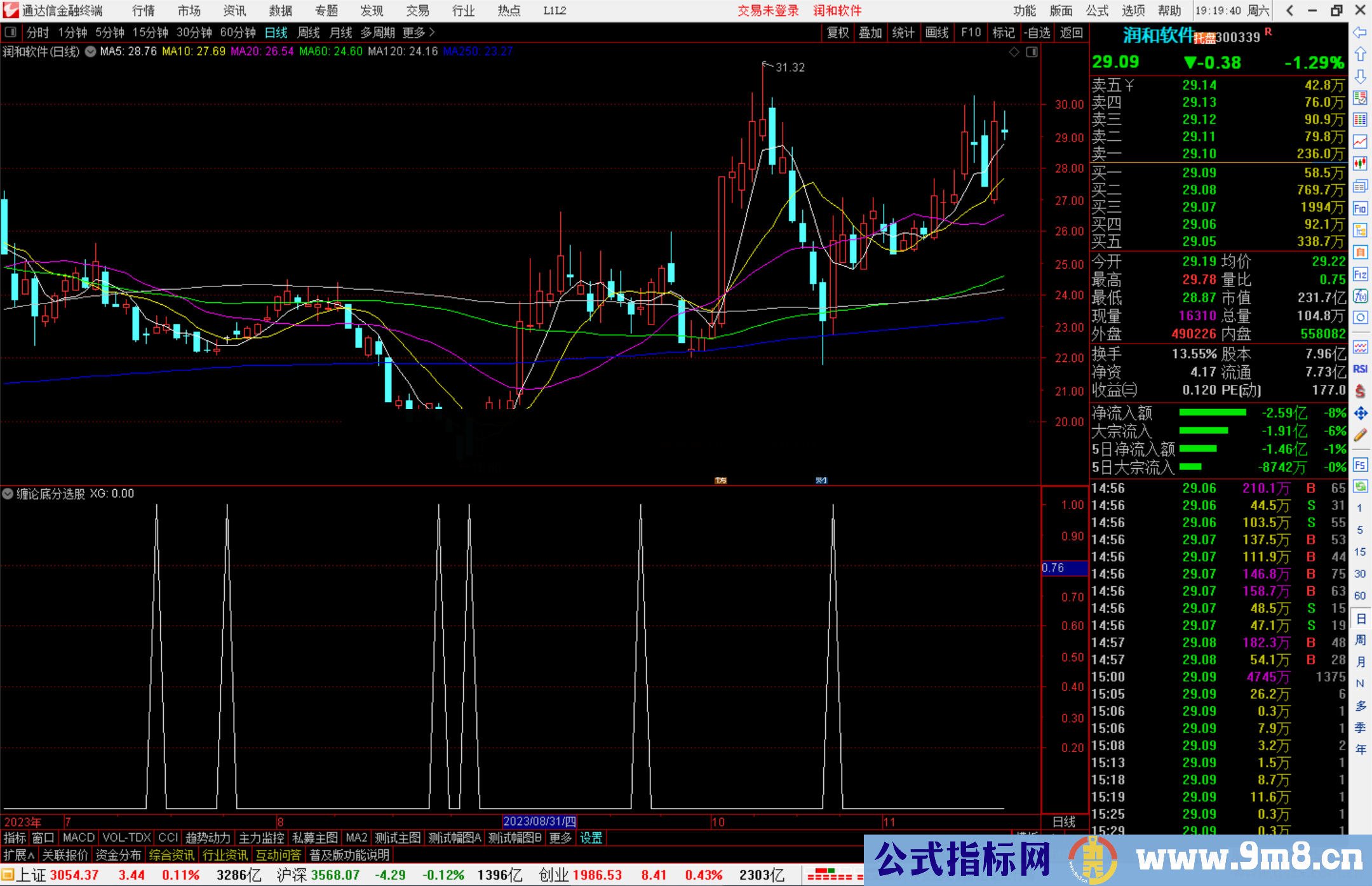Image resolution: width=1372 pixels, height=886 pixels.
Task: Toggle the panel icon left of 分时
Action: pos(11,32)
